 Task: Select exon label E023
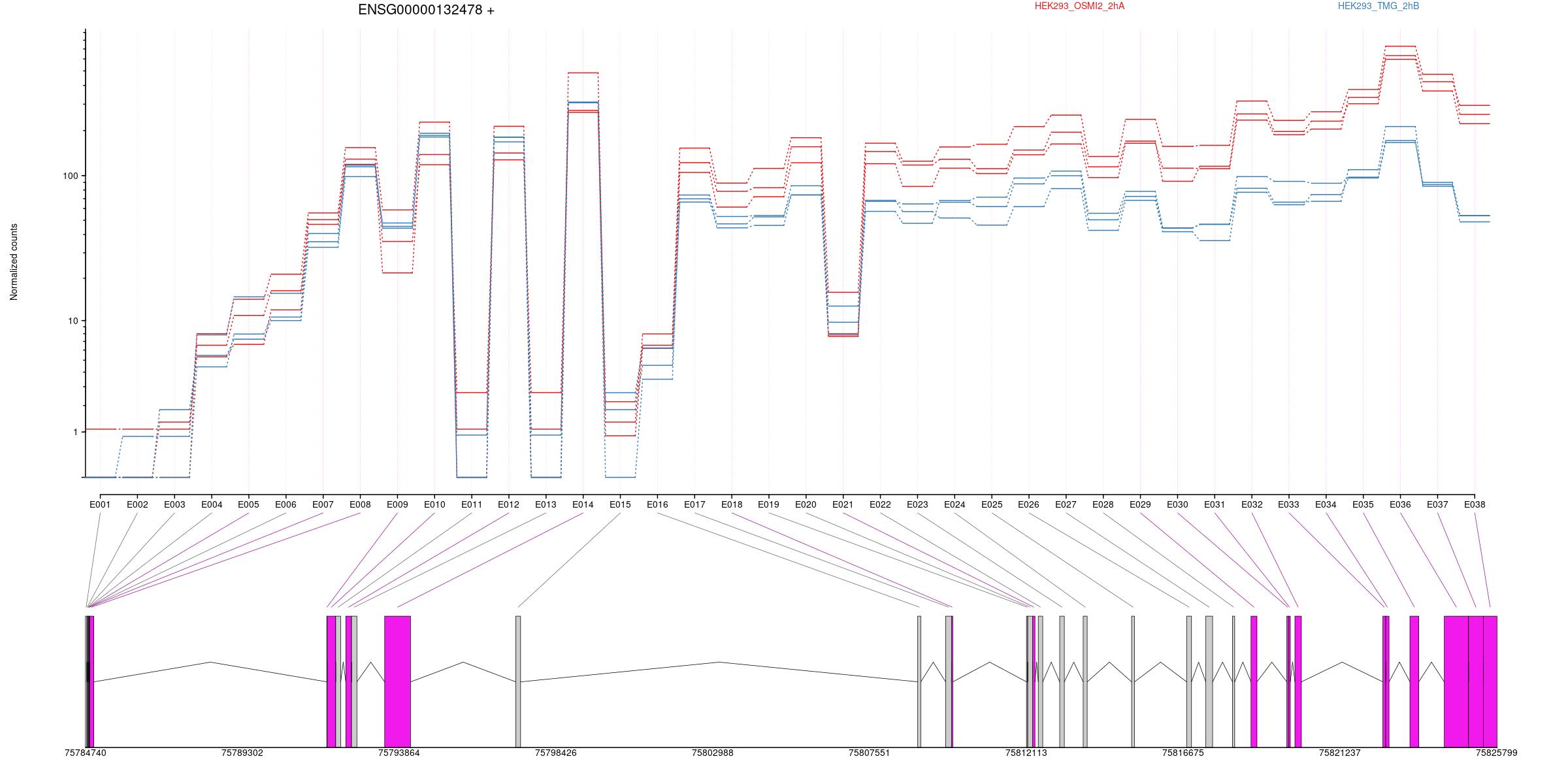[917, 505]
